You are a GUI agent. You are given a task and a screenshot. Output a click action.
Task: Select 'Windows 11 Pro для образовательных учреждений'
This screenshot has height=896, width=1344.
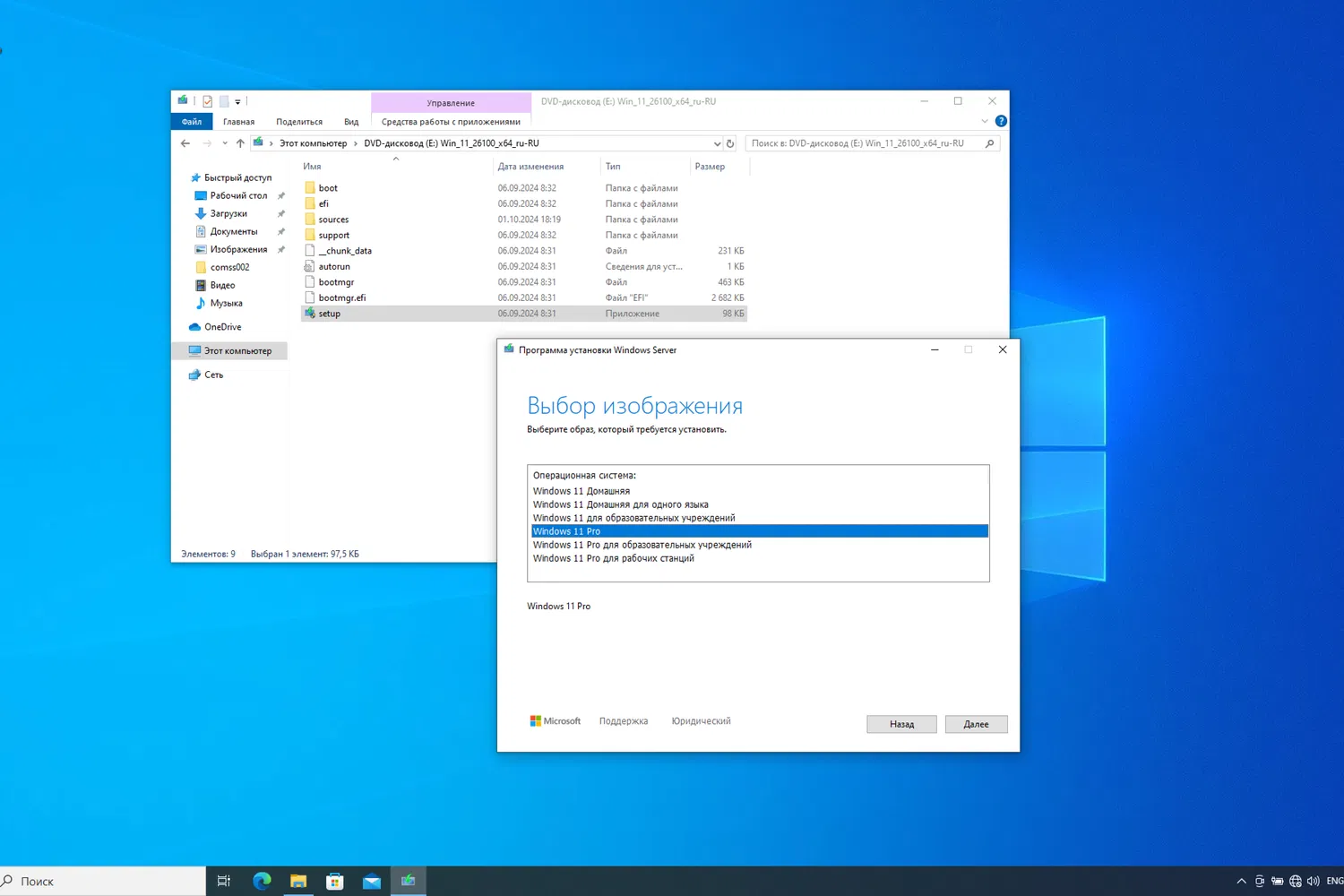coord(760,545)
